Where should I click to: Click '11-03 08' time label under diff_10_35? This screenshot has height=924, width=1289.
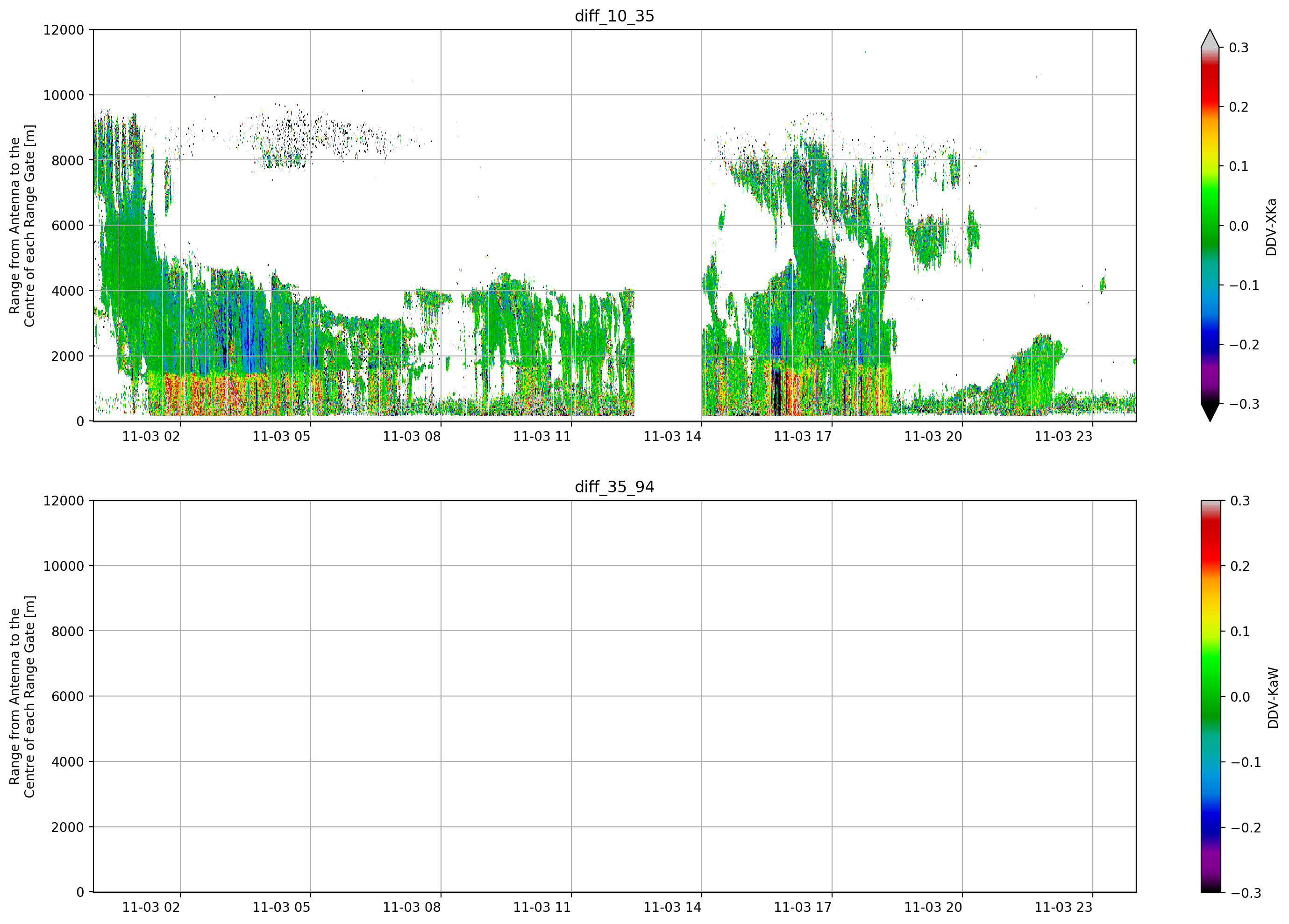point(412,436)
